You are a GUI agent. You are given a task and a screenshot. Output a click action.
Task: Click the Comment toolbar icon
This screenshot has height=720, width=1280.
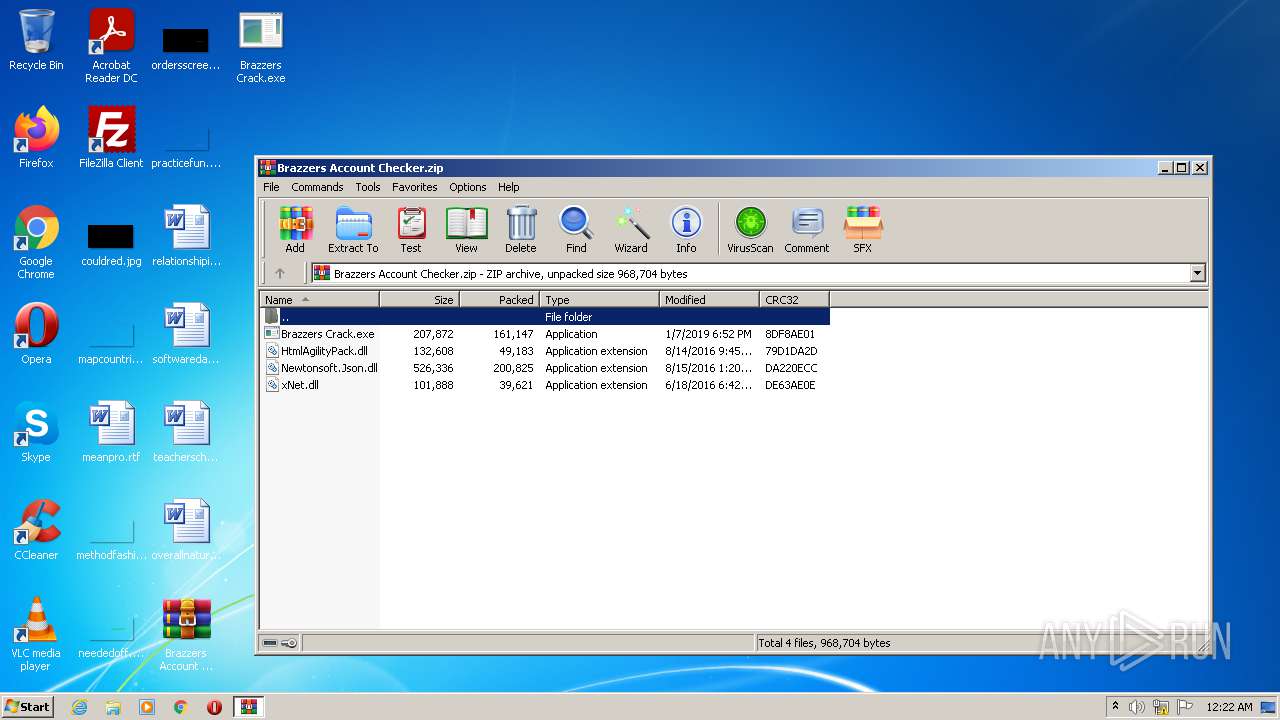click(x=807, y=230)
